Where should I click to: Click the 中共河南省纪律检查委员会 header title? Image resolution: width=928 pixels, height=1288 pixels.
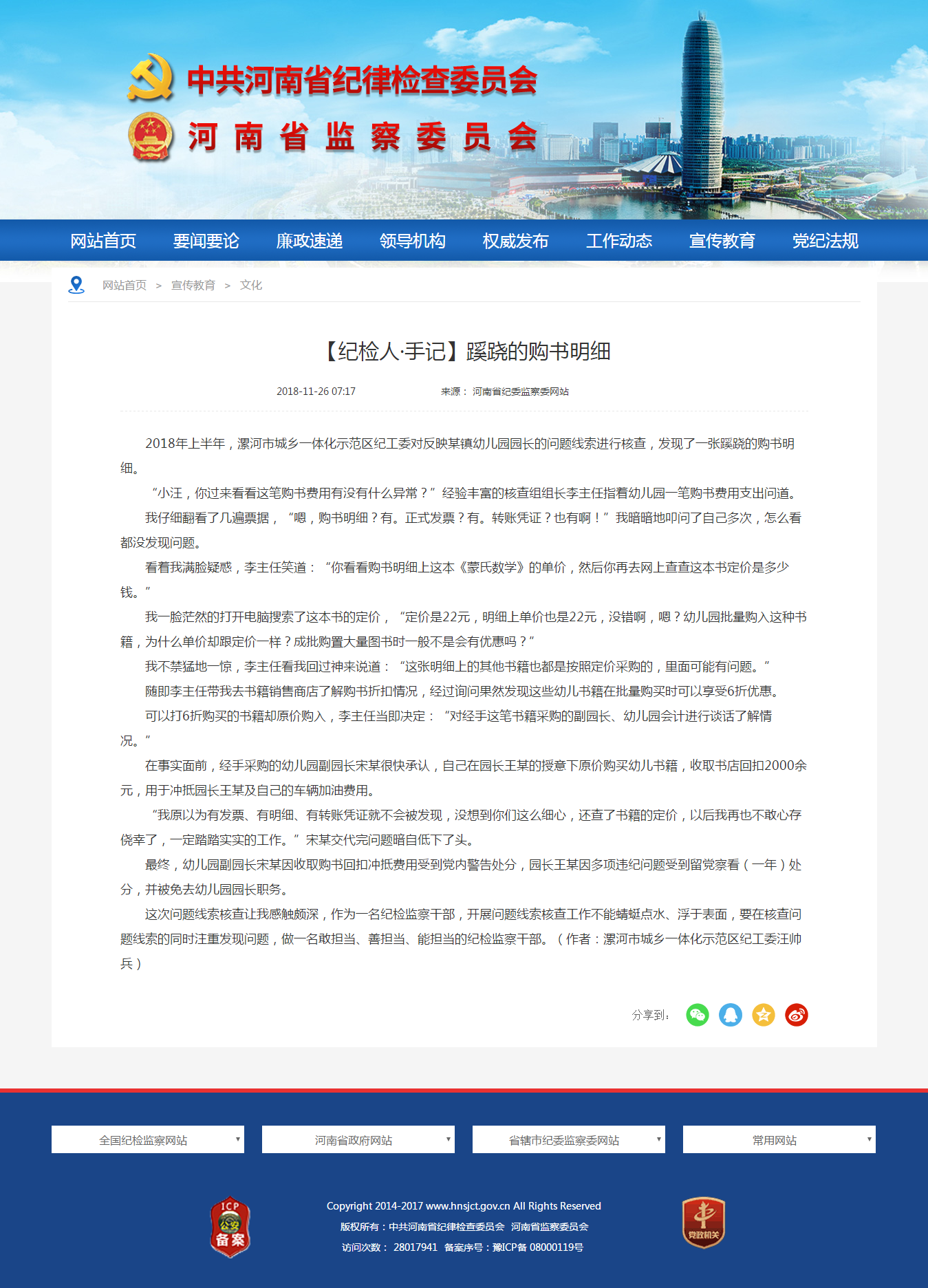click(x=362, y=80)
